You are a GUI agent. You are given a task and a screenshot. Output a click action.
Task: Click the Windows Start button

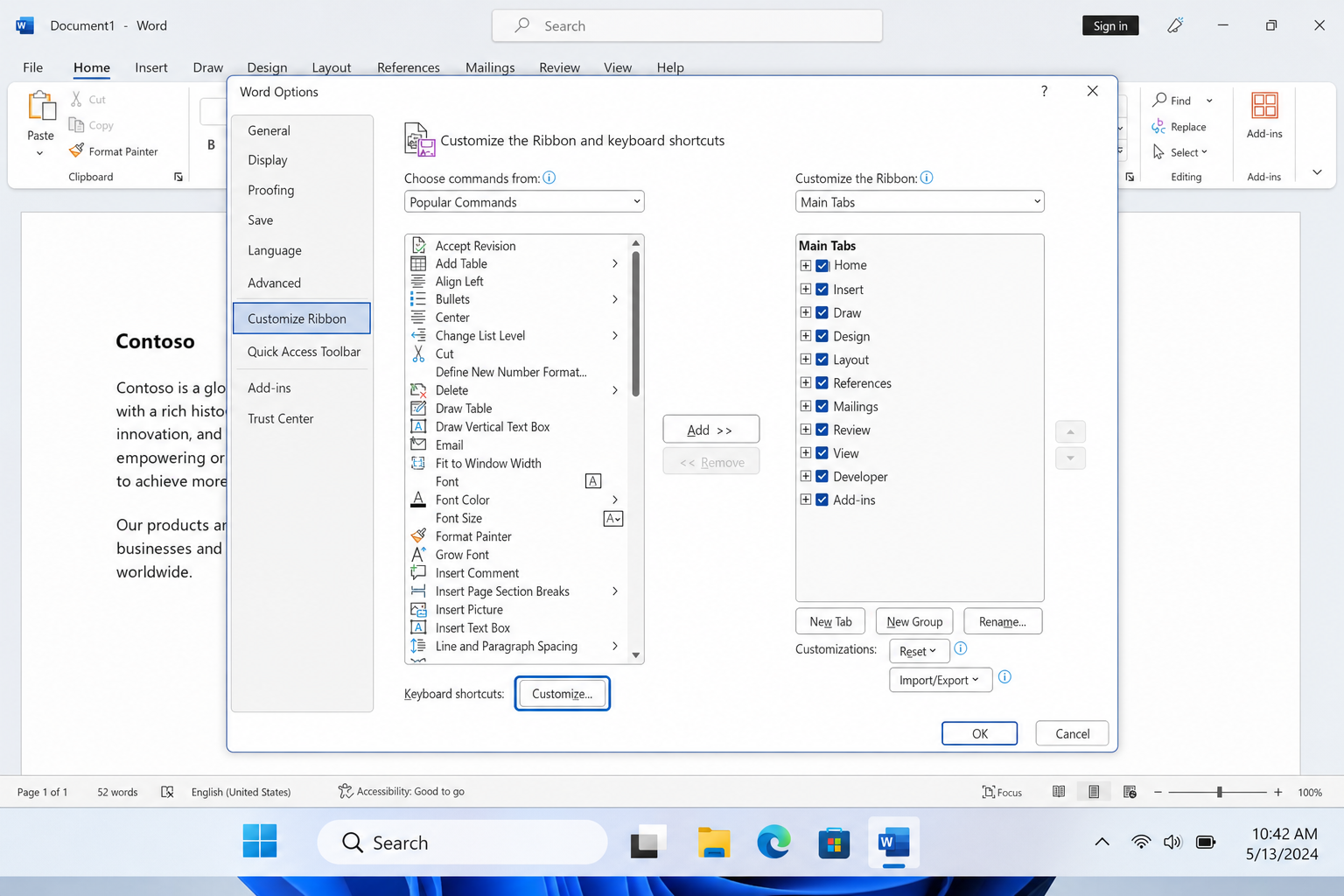click(x=260, y=842)
